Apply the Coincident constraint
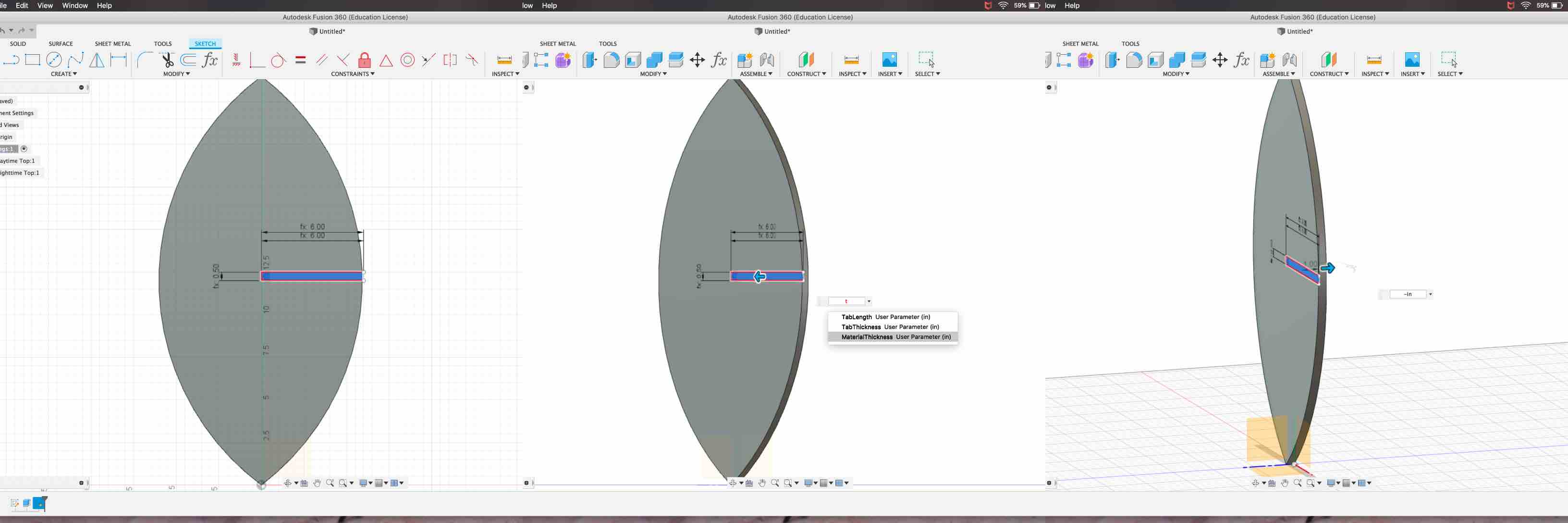 (257, 60)
